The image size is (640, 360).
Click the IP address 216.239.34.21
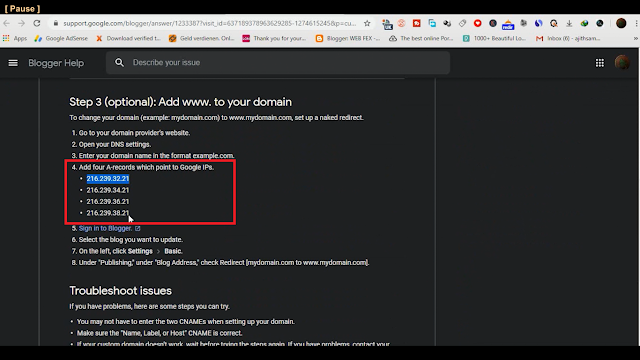coord(108,190)
